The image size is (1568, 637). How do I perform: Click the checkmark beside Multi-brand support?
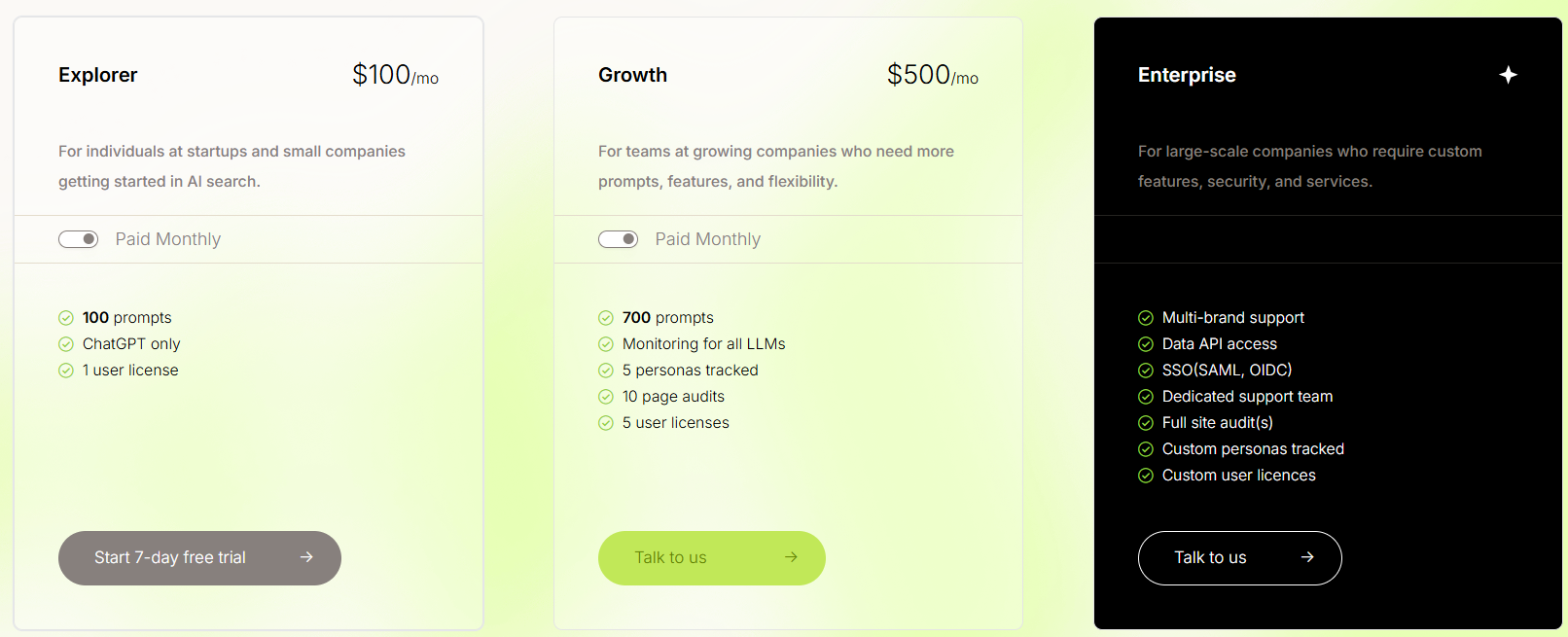(1146, 317)
